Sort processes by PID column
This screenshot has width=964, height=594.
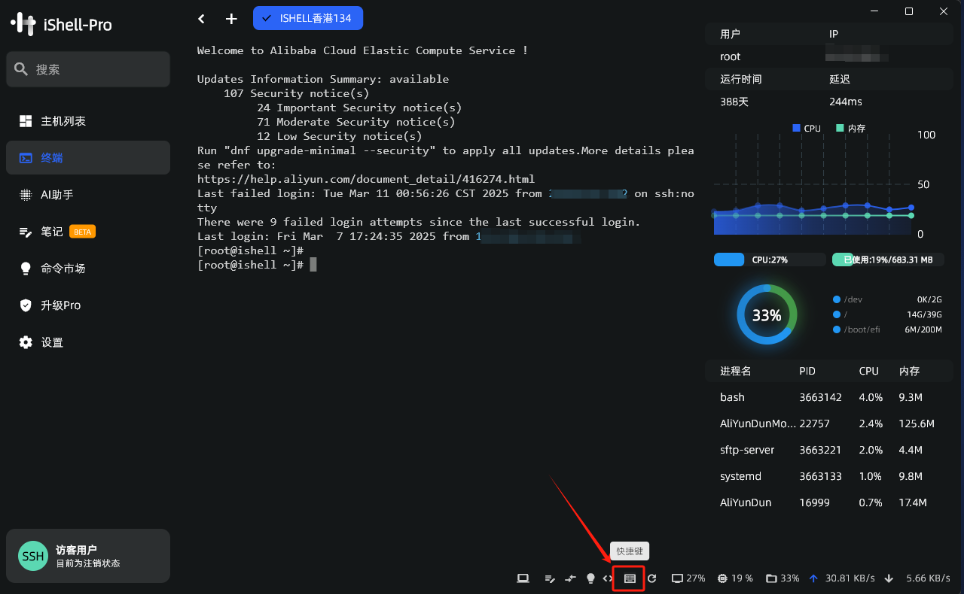coord(807,371)
